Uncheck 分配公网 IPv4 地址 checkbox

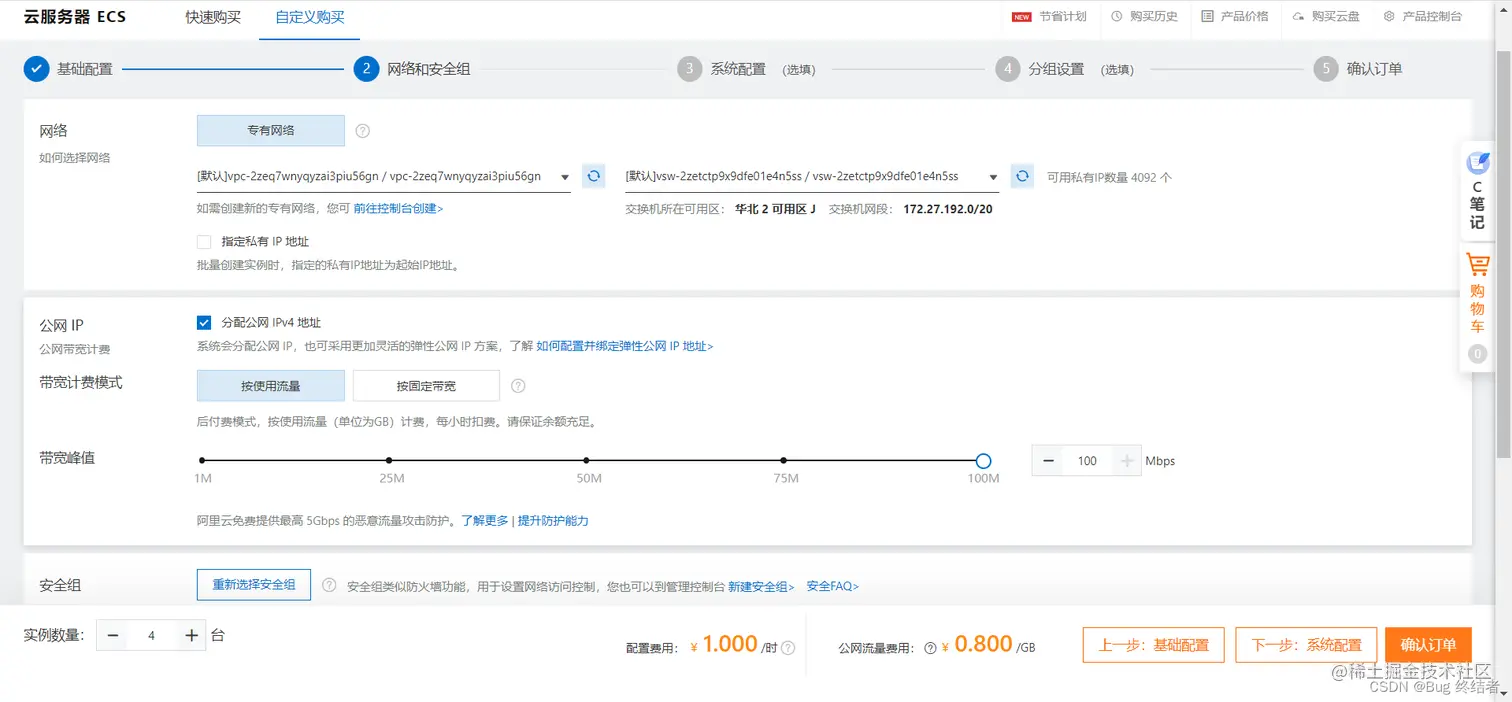(204, 323)
